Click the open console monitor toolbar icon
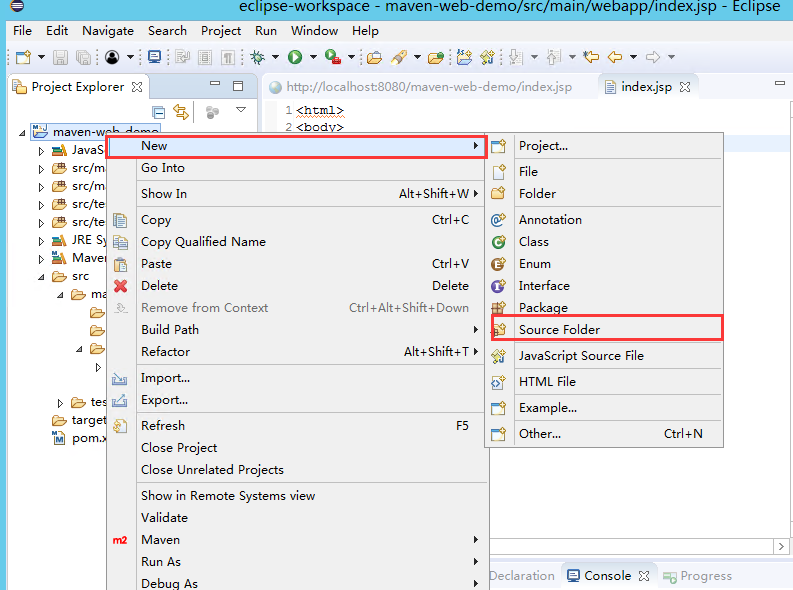Viewport: 793px width, 590px height. pos(154,57)
